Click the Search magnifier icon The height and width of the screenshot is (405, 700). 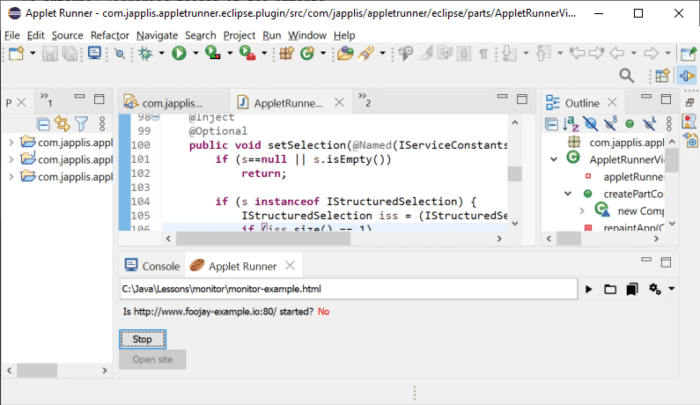(x=627, y=76)
